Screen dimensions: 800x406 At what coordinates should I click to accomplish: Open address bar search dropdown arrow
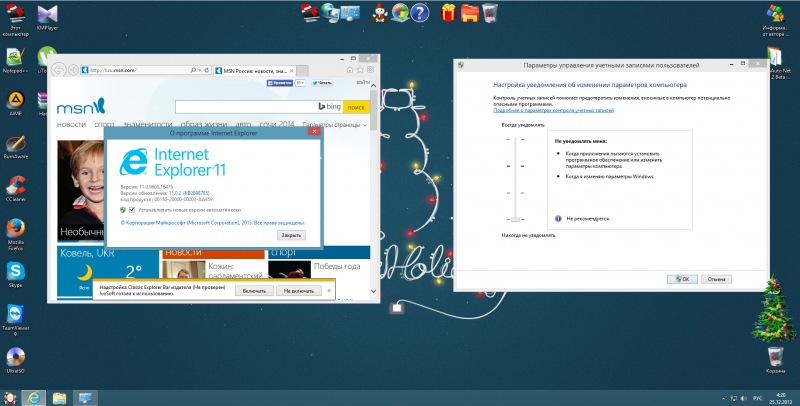pos(199,70)
